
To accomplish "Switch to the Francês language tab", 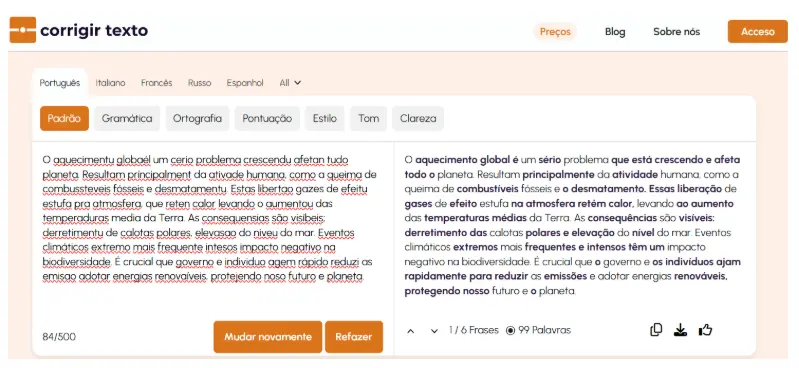I will coord(156,83).
